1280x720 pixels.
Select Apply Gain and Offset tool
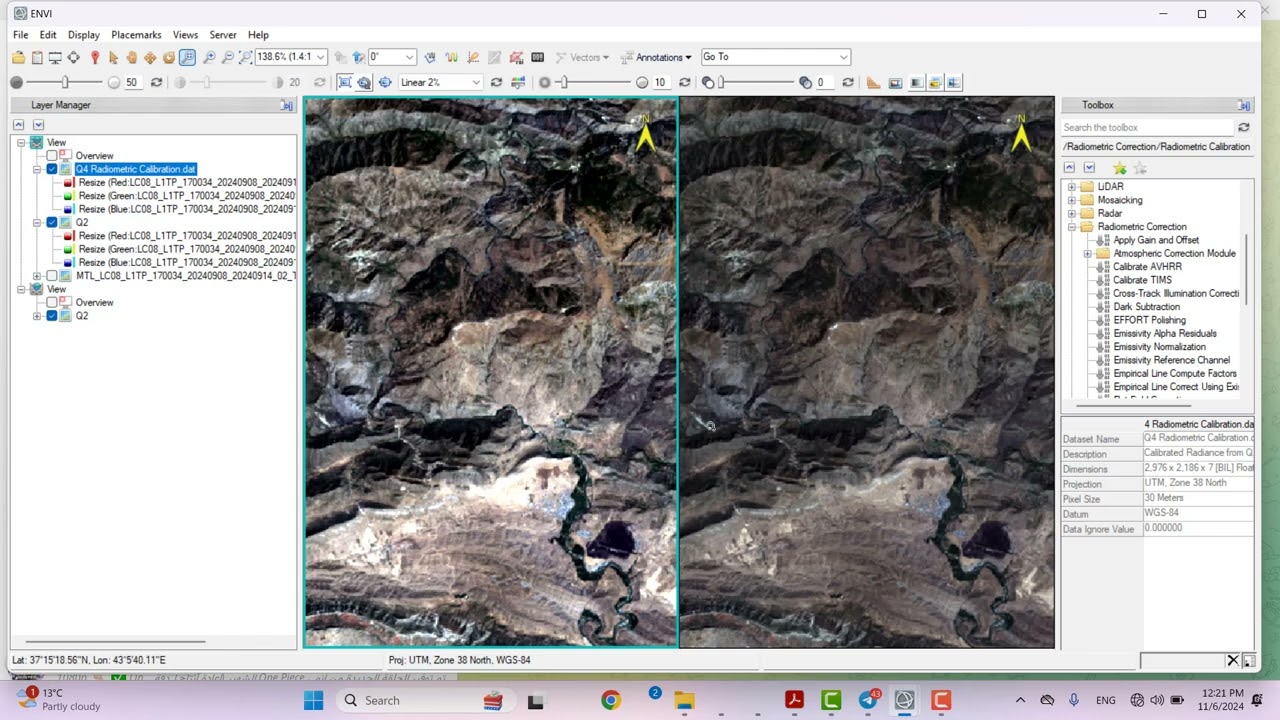tap(1156, 240)
